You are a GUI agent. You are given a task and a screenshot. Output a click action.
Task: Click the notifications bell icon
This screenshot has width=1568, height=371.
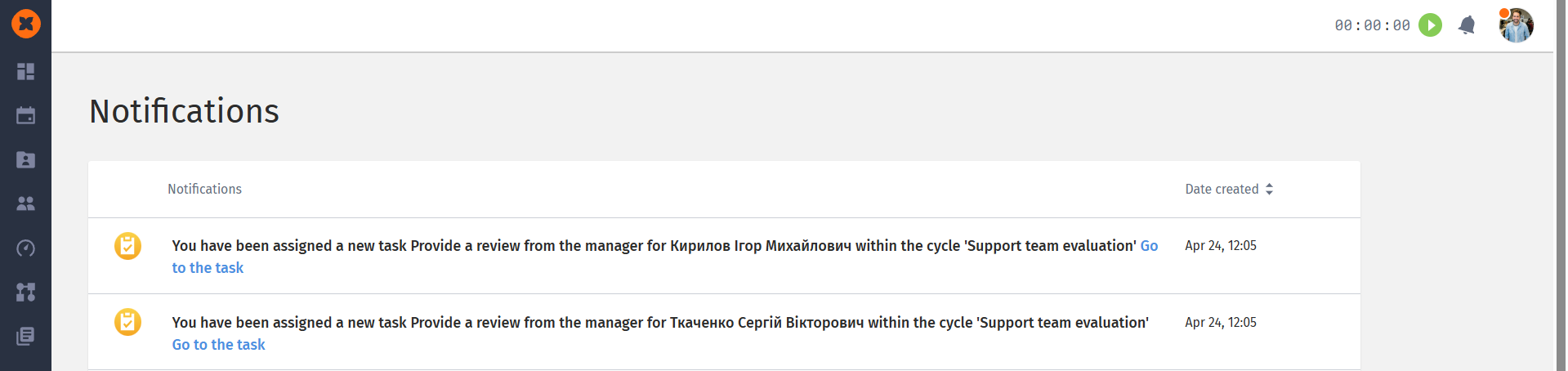(1467, 25)
